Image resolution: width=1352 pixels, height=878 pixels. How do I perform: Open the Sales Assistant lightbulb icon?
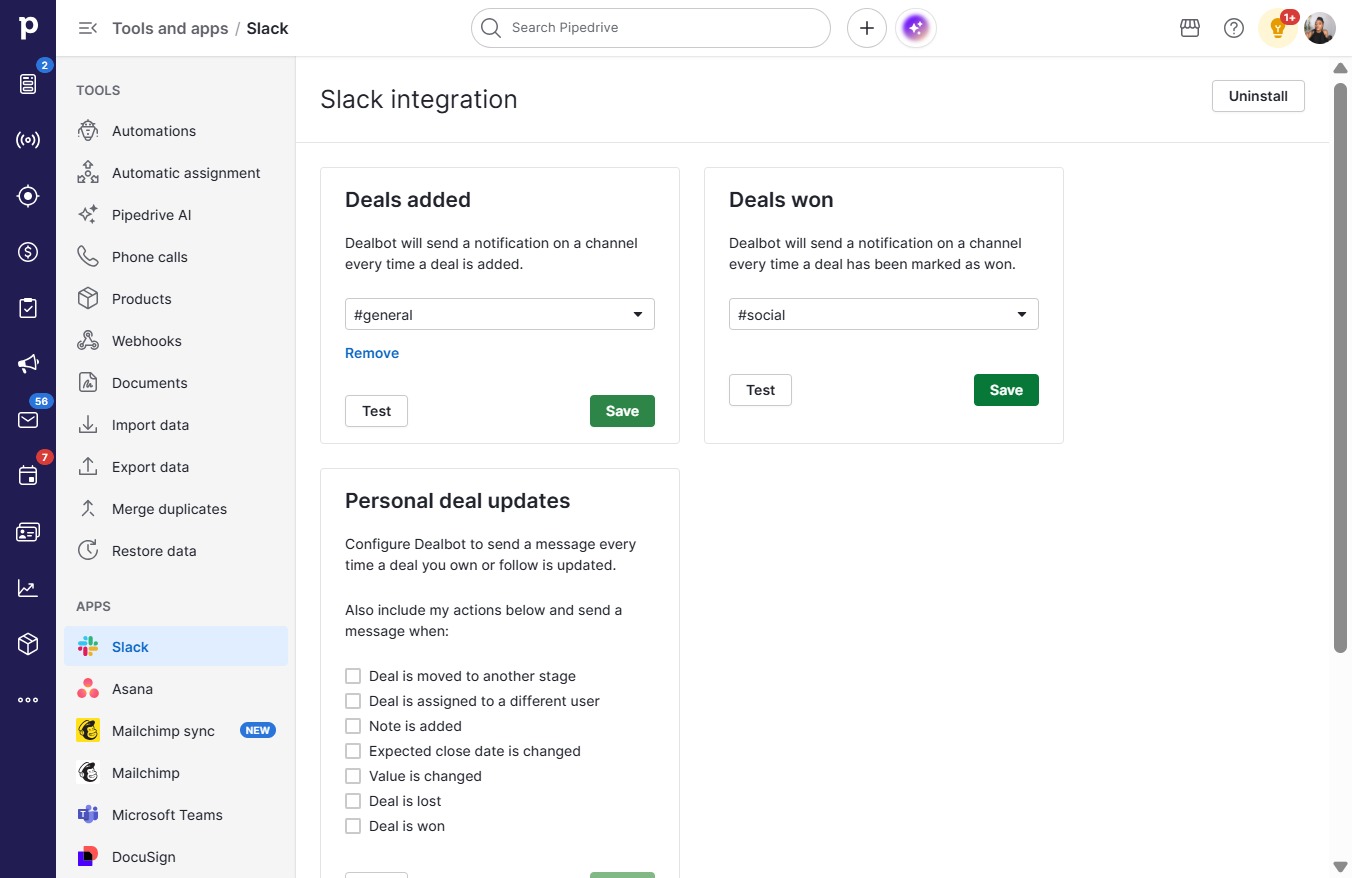(x=1278, y=28)
